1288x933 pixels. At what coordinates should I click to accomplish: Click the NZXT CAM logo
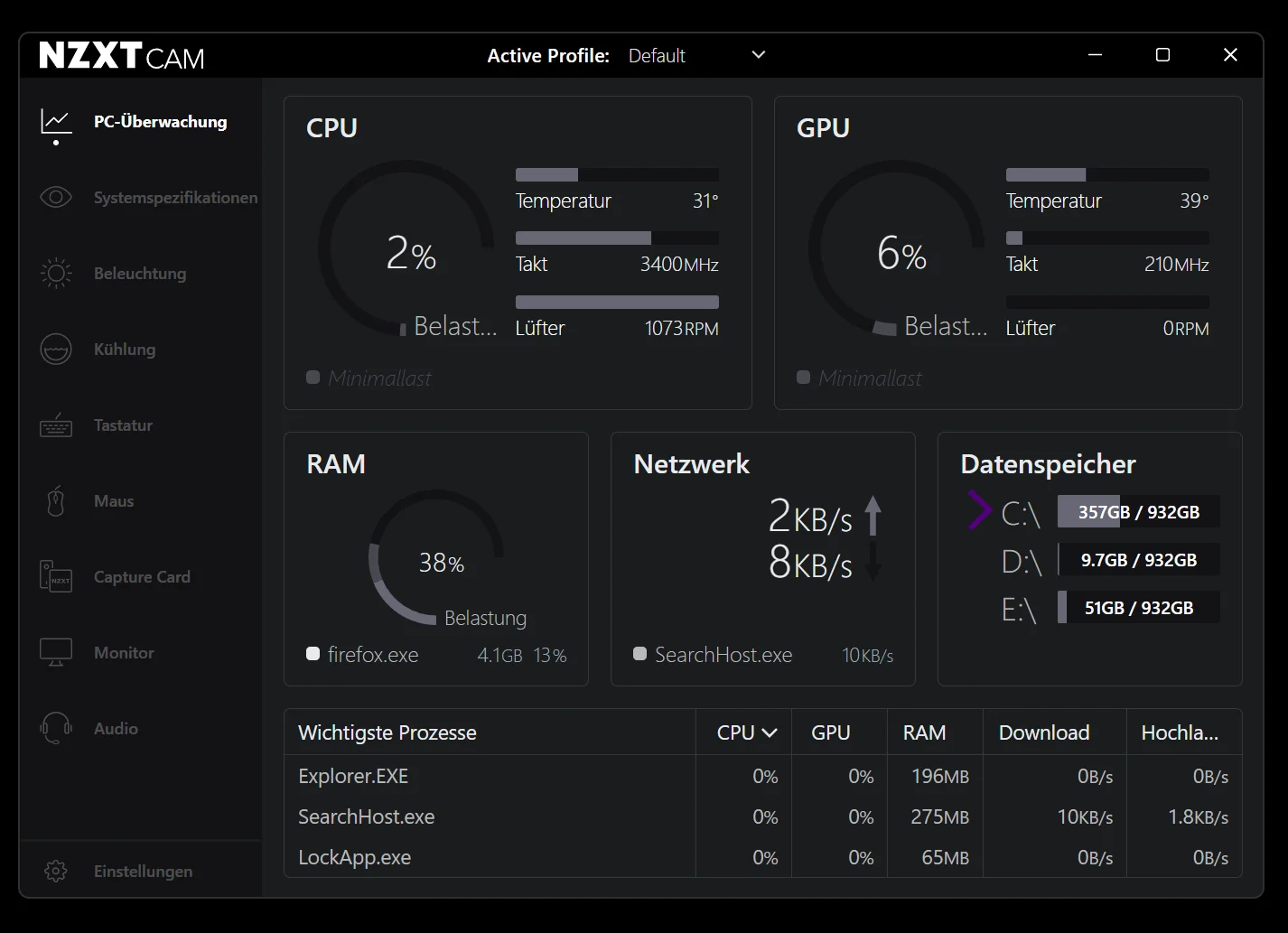point(122,56)
